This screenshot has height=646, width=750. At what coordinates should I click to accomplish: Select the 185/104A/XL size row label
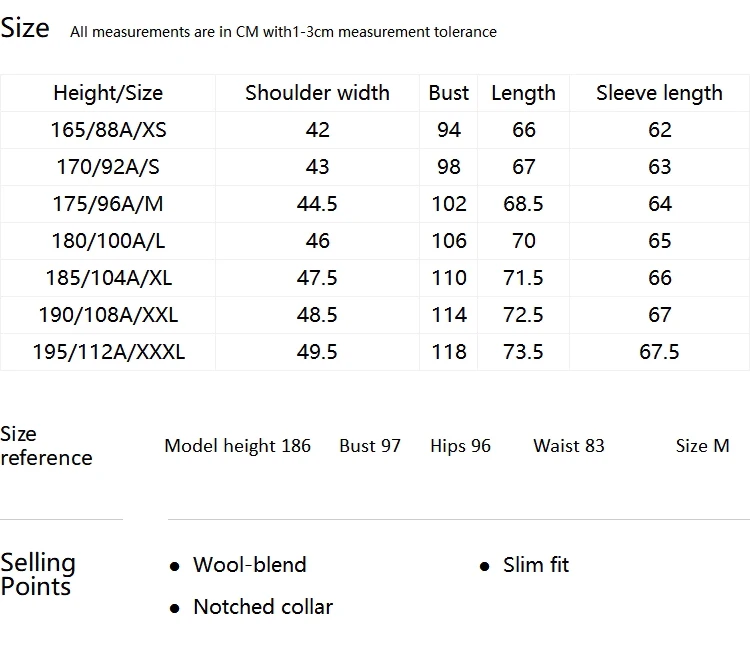click(108, 278)
